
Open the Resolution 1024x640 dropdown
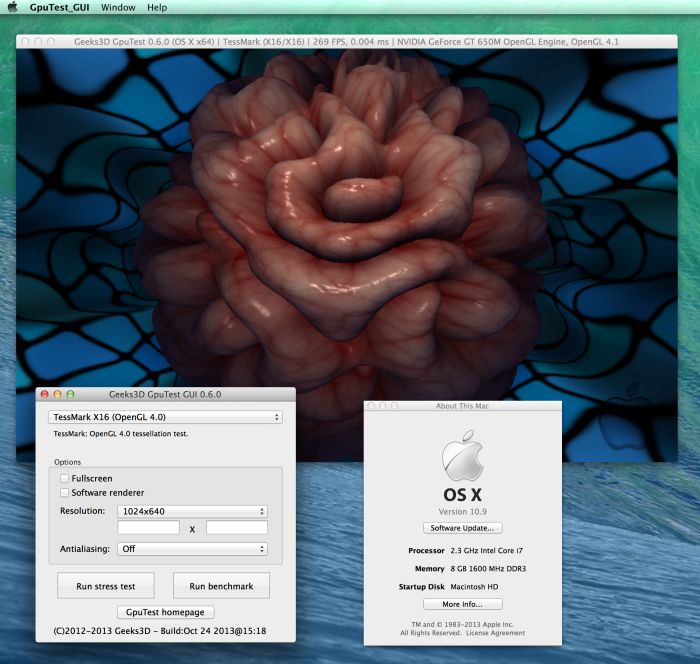pyautogui.click(x=192, y=511)
